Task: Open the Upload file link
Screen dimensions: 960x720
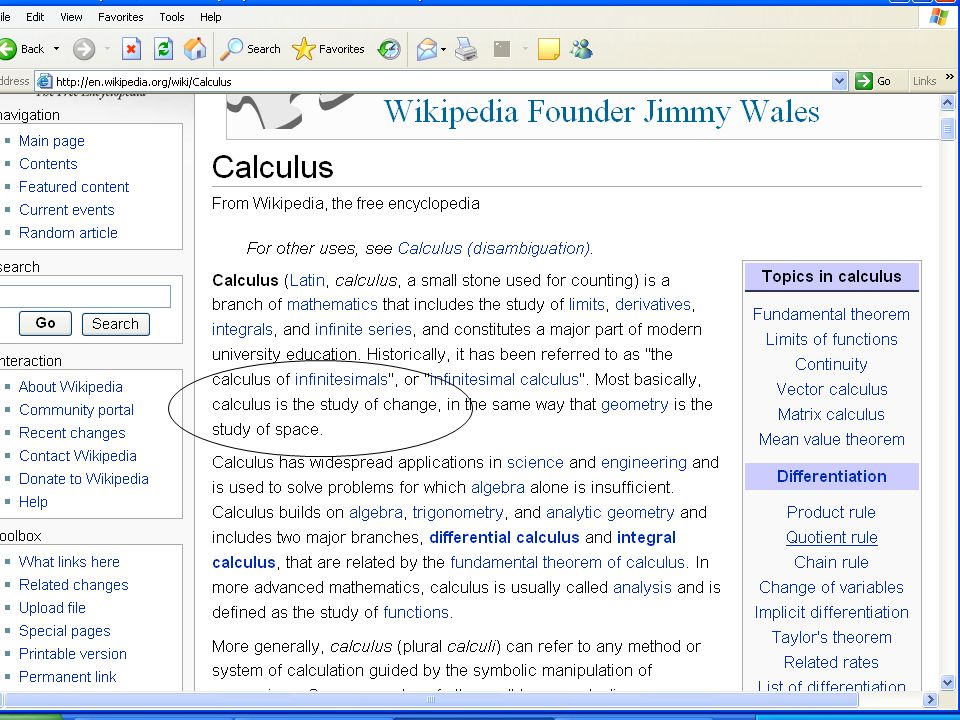Action: (x=52, y=608)
